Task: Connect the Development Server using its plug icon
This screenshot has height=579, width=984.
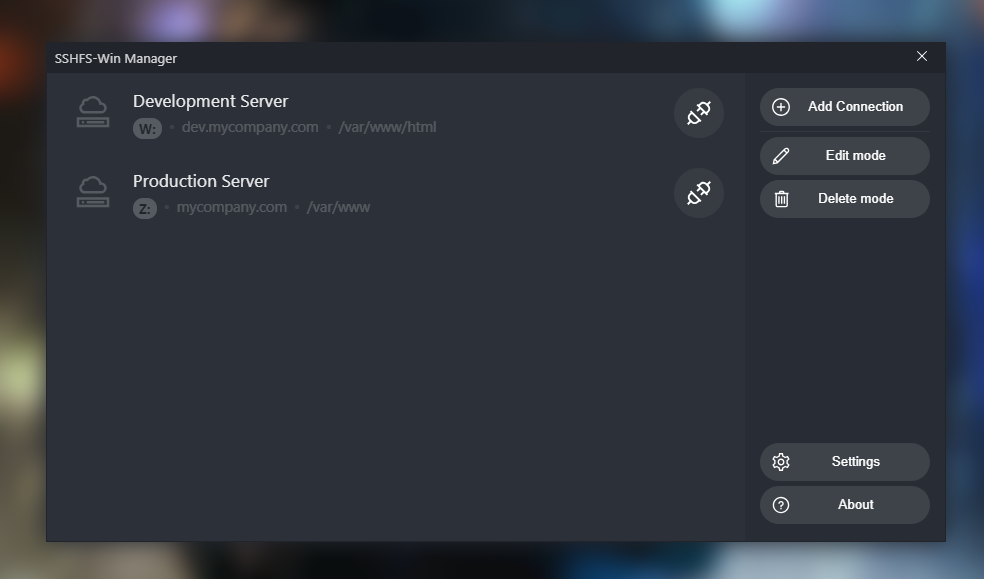Action: pos(698,113)
